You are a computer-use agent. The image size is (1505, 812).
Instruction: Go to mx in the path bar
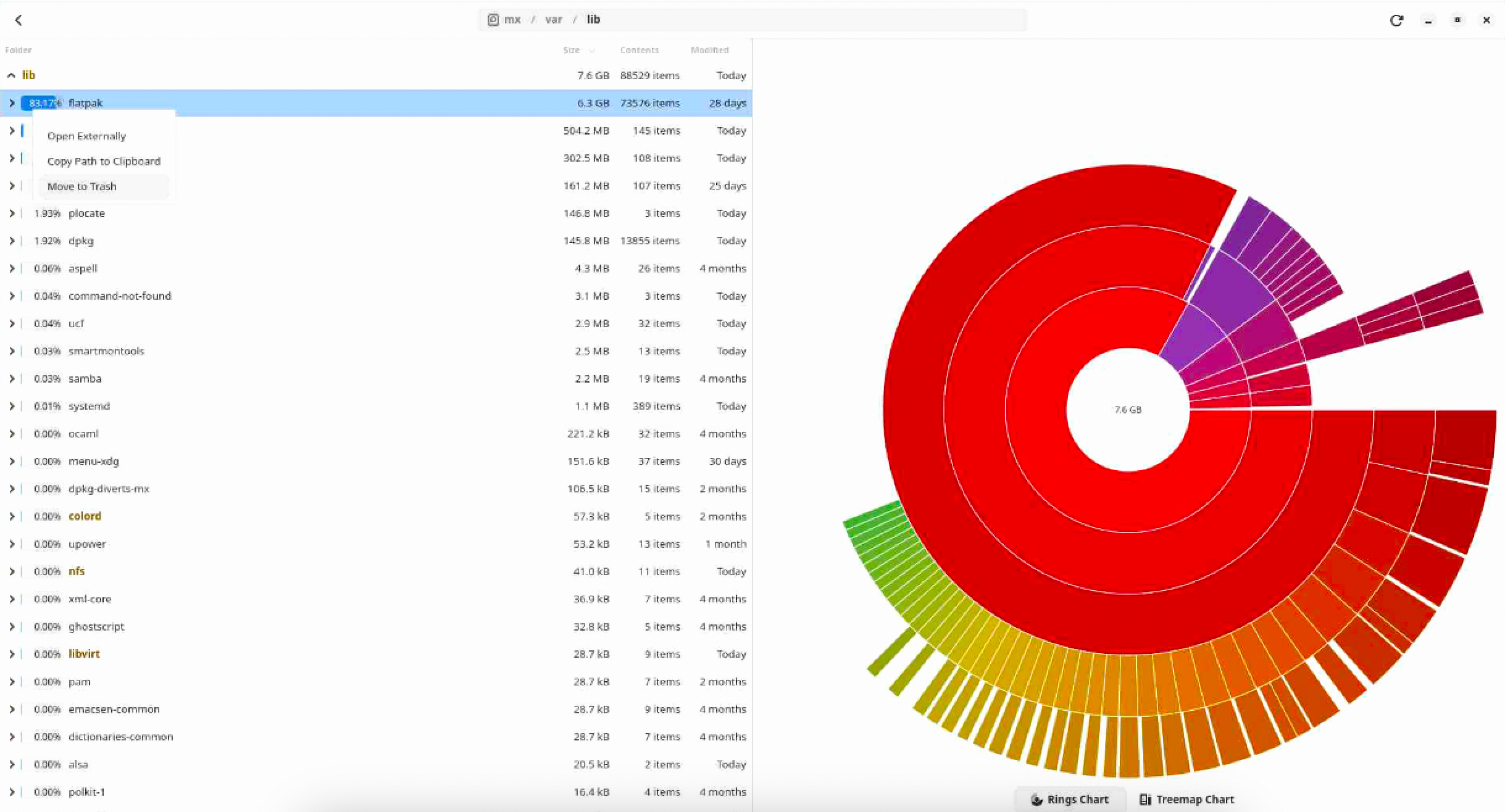pyautogui.click(x=512, y=20)
